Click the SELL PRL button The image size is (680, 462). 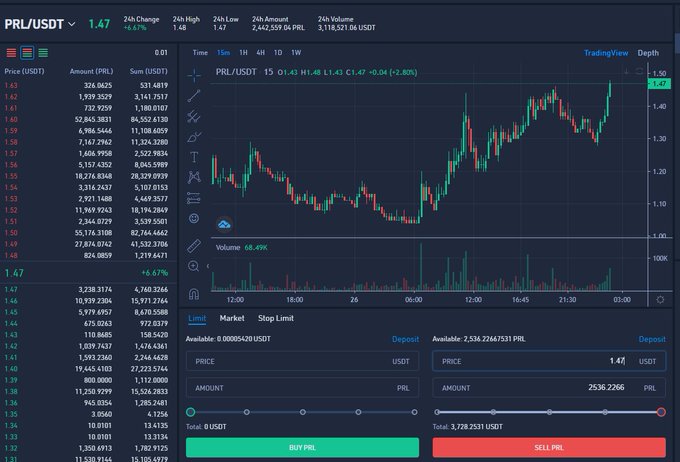pos(549,447)
